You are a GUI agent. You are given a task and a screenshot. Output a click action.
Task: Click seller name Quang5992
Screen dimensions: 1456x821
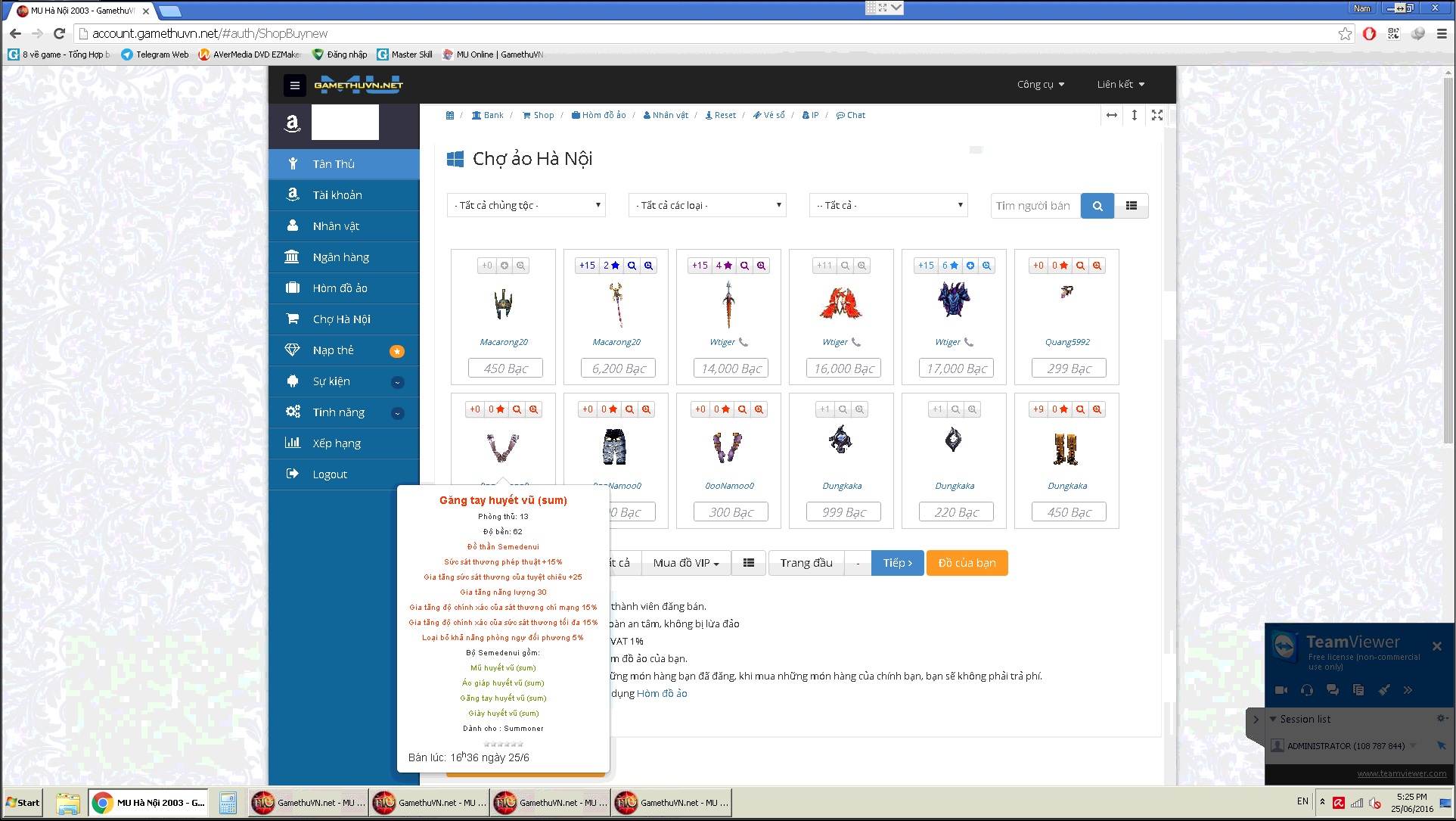[x=1067, y=342]
